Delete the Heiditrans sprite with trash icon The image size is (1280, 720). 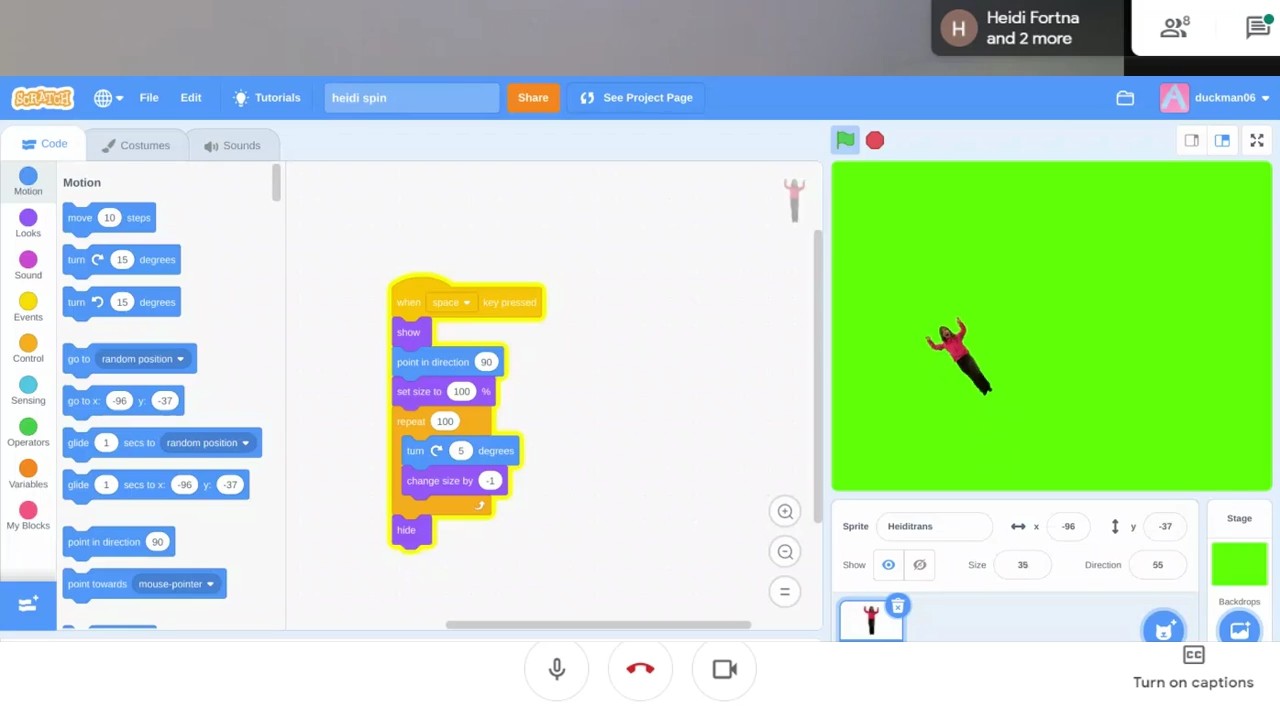897,606
